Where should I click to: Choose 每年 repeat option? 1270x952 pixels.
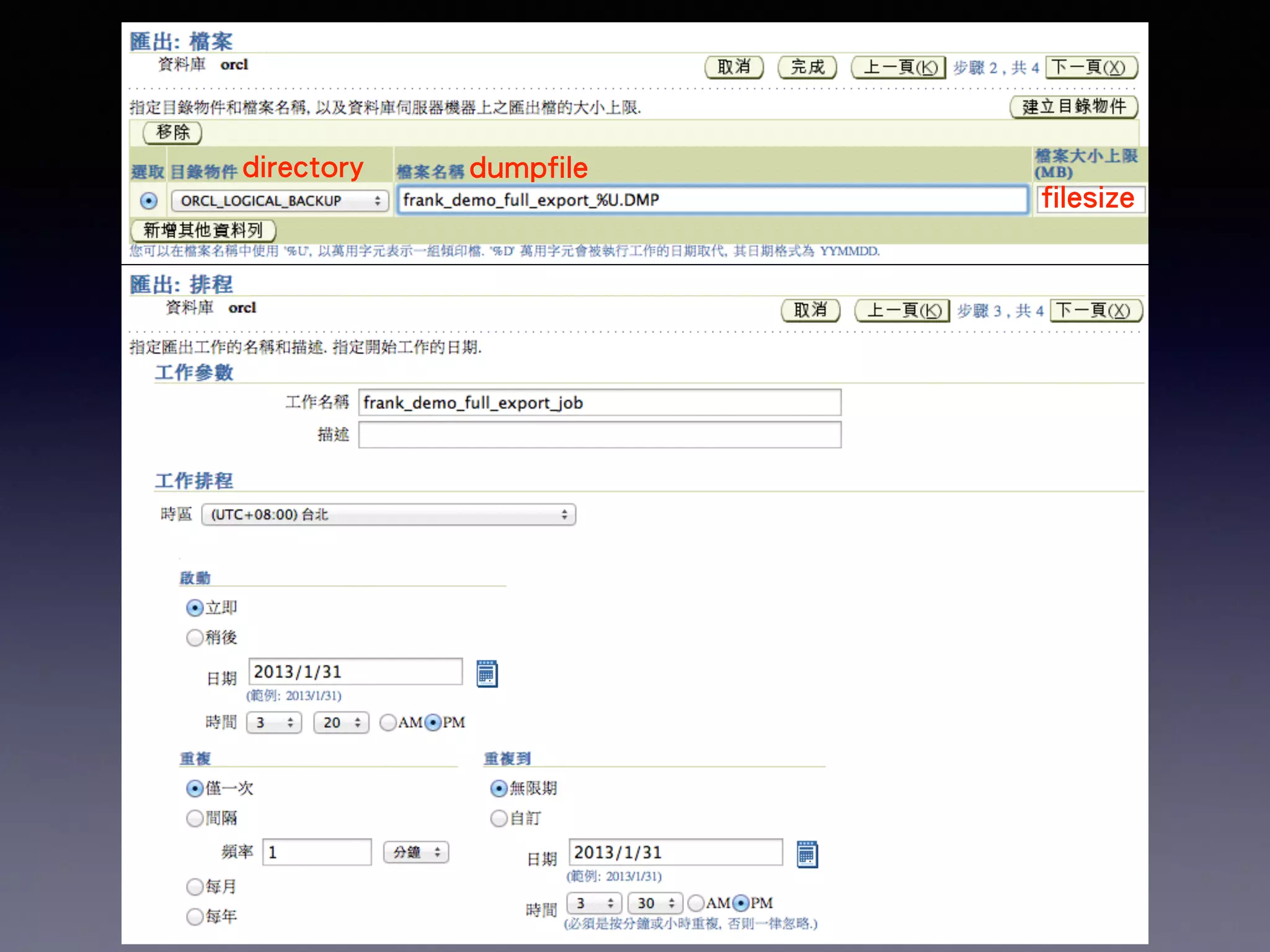tap(195, 917)
